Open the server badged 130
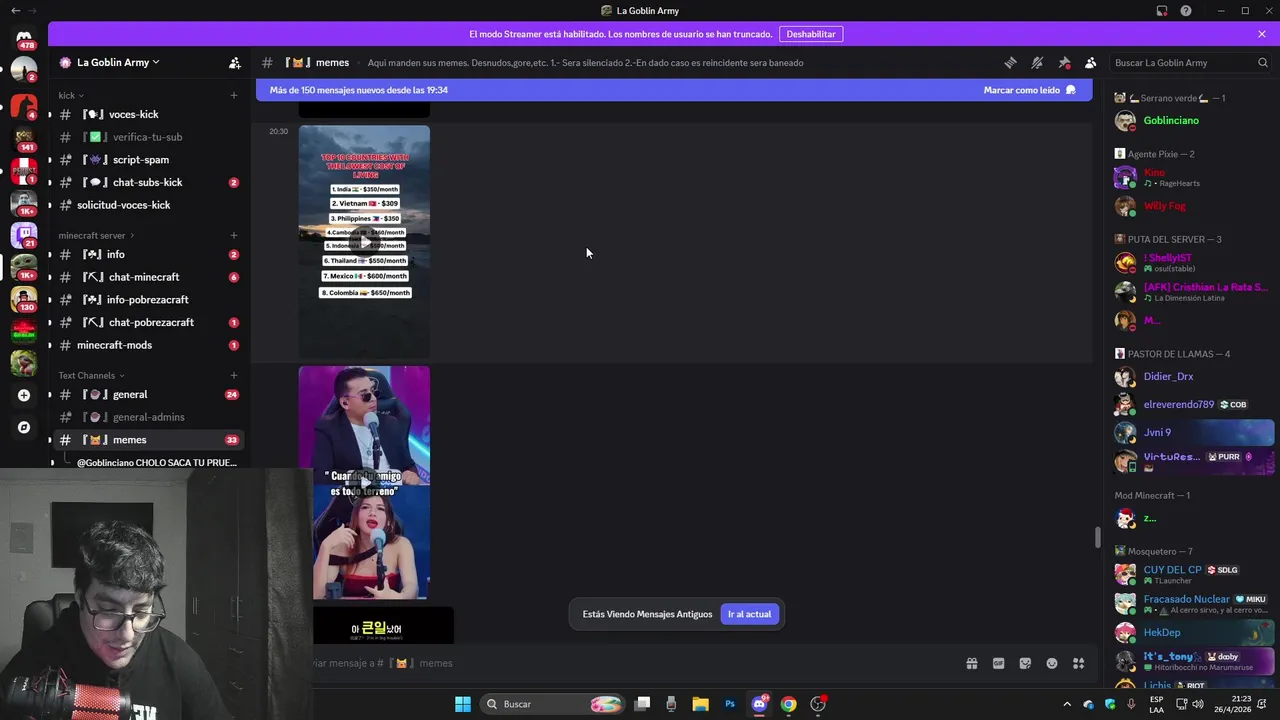The height and width of the screenshot is (720, 1280). click(24, 298)
